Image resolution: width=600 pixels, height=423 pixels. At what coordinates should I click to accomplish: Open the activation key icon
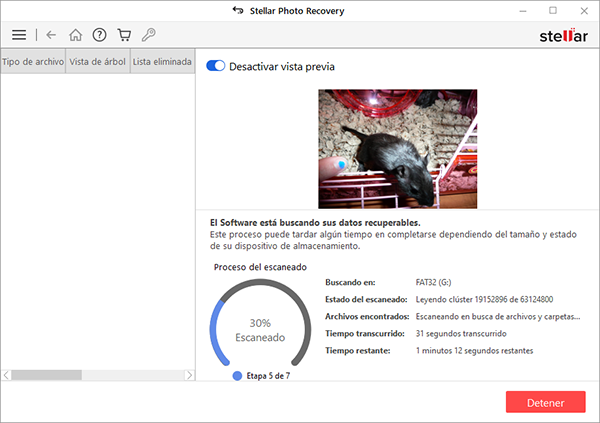click(148, 35)
